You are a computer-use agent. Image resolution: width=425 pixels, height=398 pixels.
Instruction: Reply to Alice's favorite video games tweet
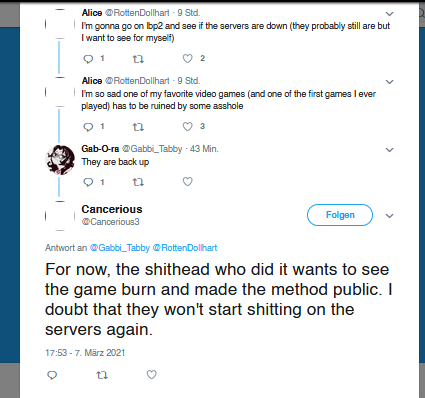(x=88, y=127)
